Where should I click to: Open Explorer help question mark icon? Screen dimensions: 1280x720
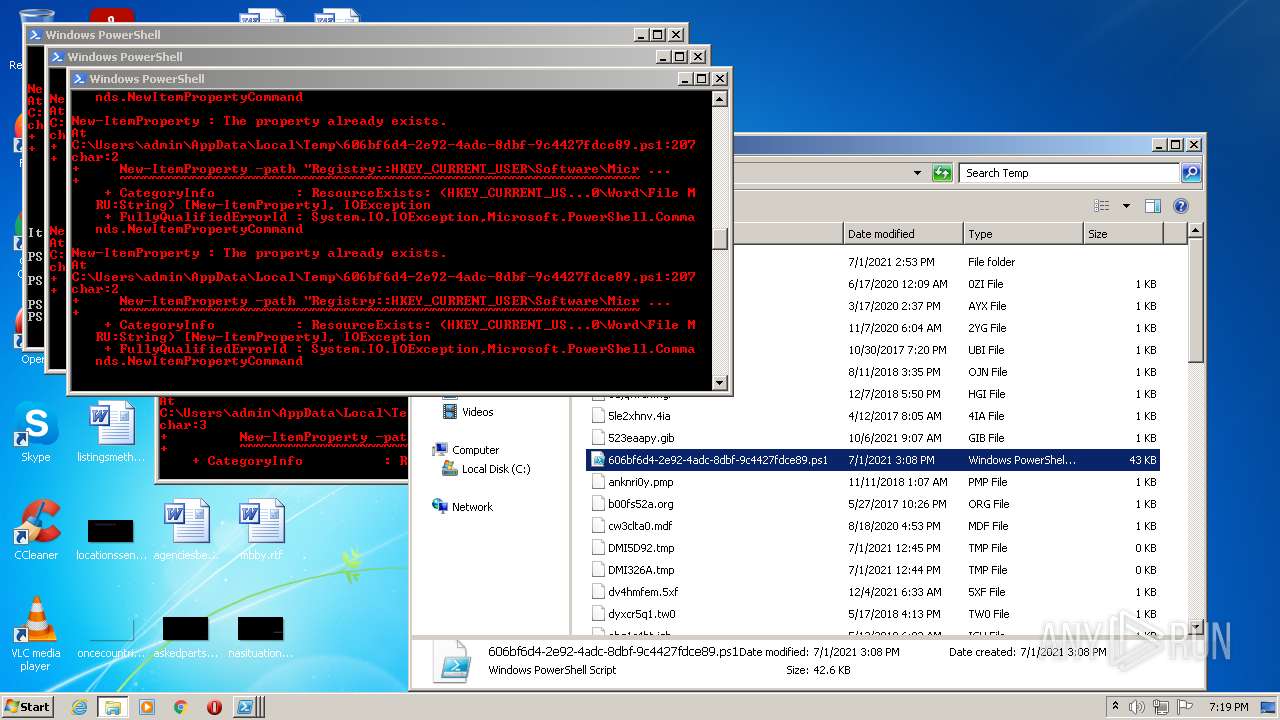tap(1180, 206)
